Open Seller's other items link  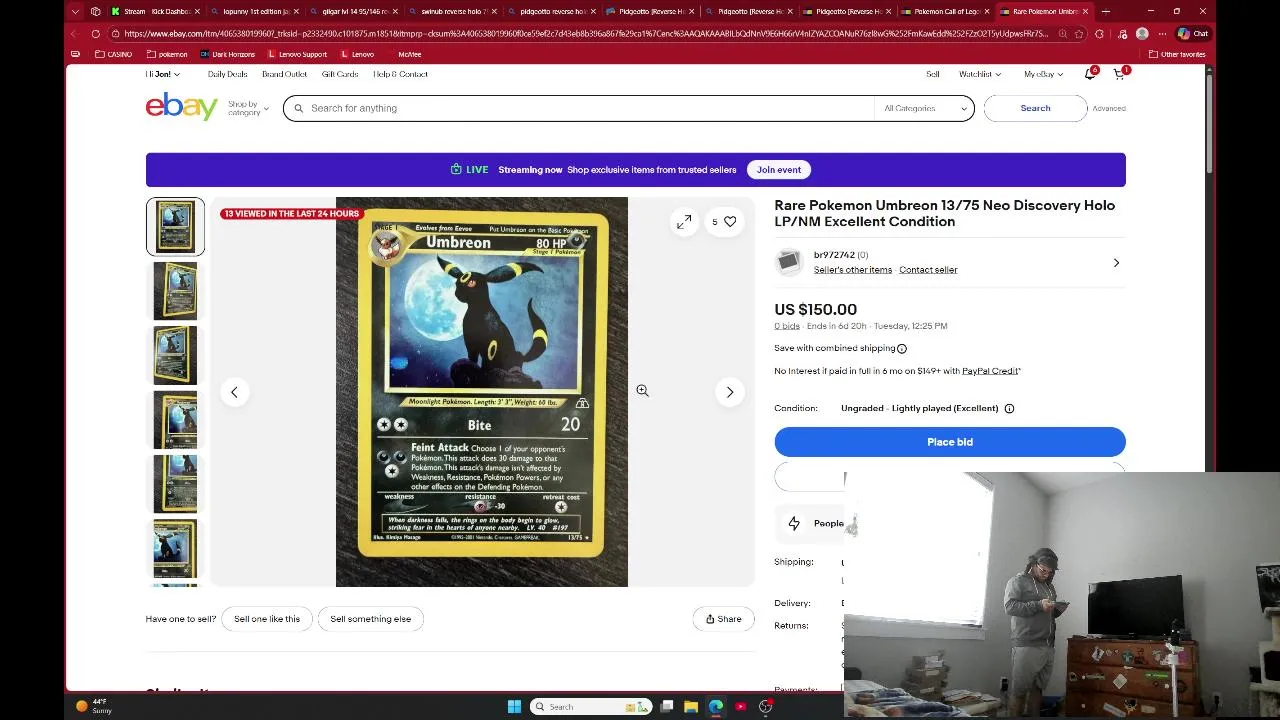[853, 270]
